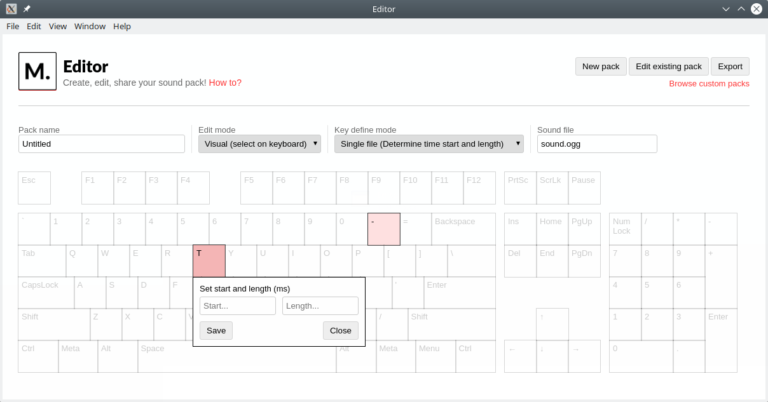Open the View menu
The width and height of the screenshot is (768, 402).
point(58,26)
